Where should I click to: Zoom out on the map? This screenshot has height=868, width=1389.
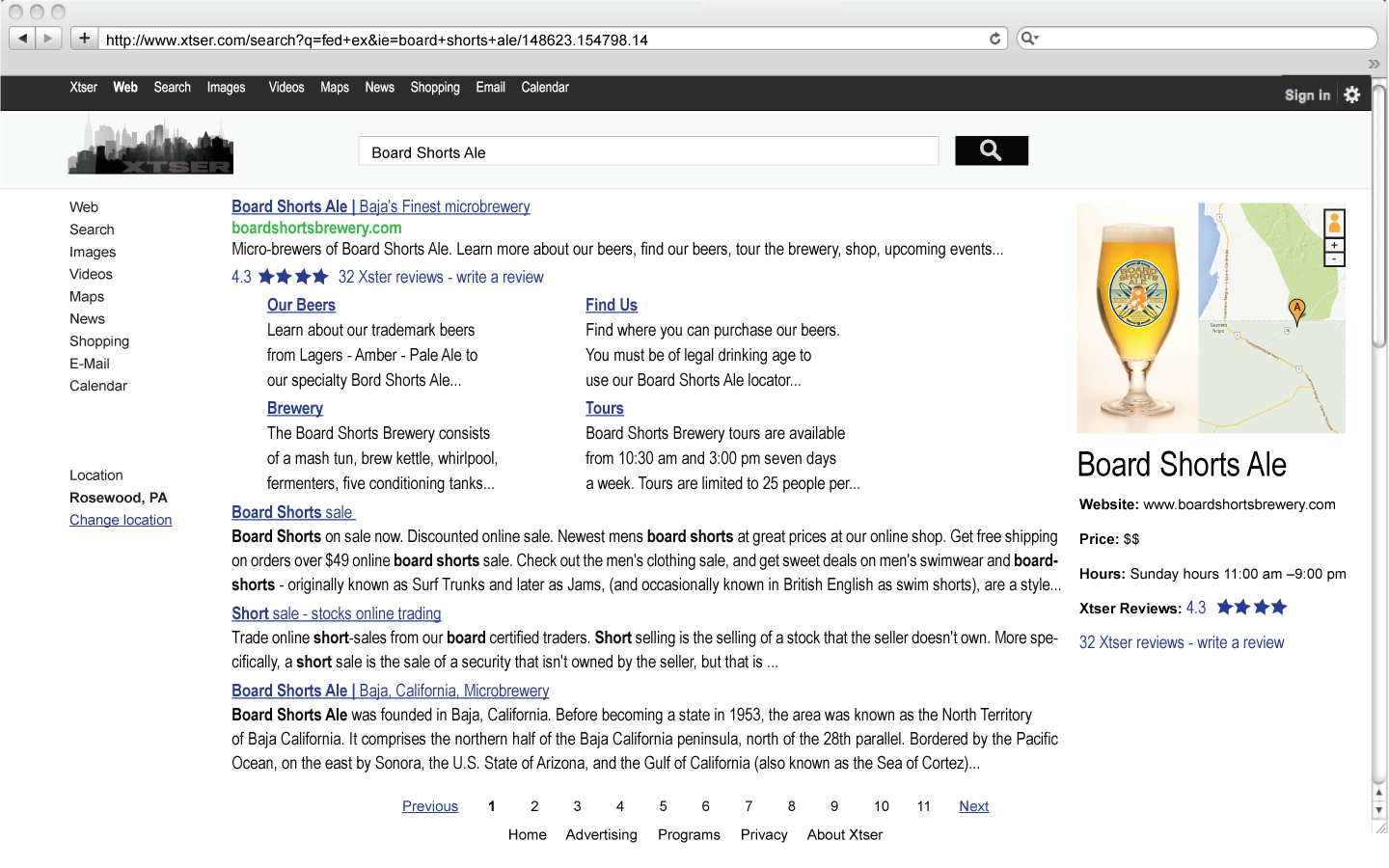(x=1334, y=259)
